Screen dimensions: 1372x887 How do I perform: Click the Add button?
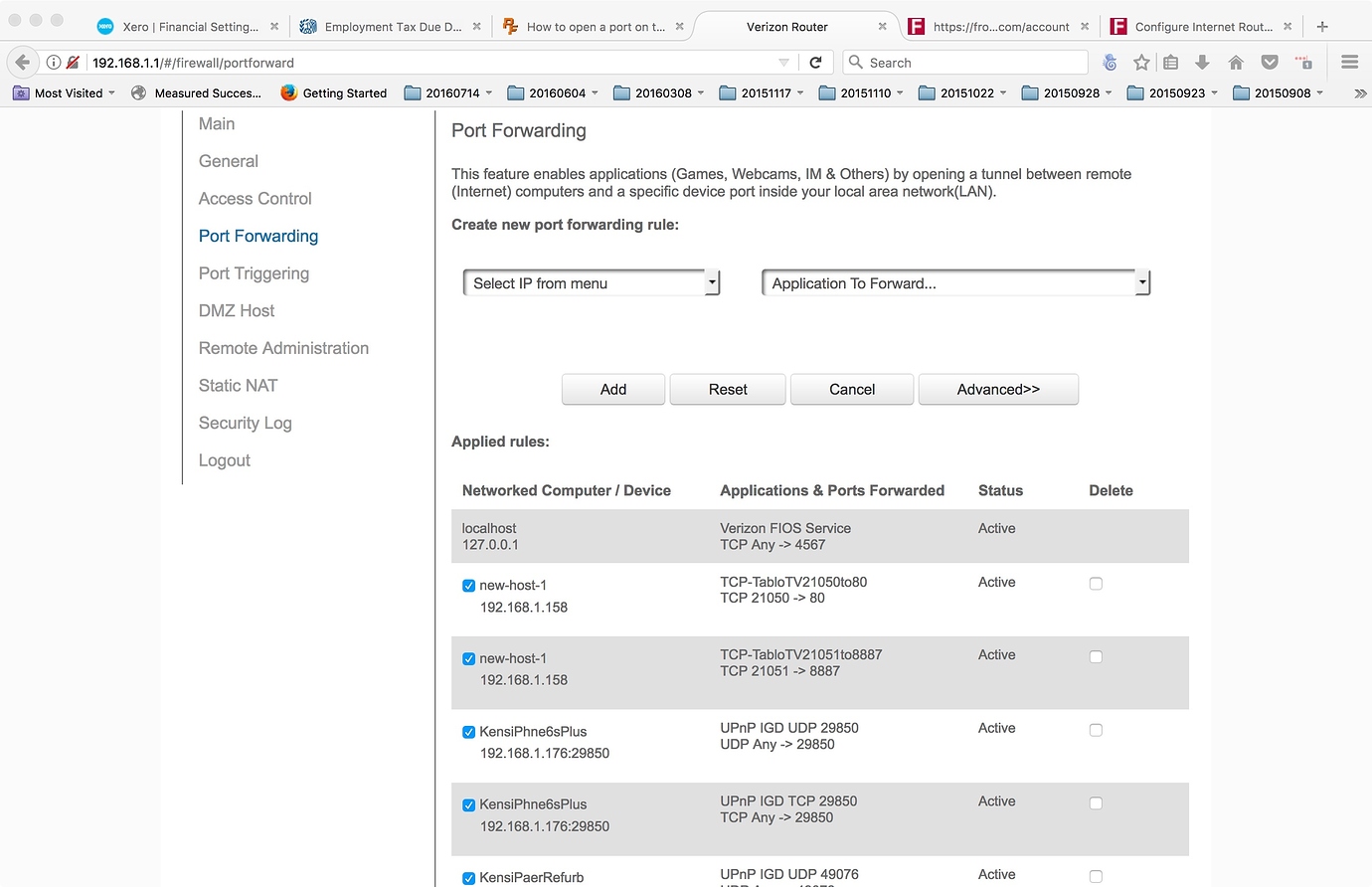pyautogui.click(x=613, y=390)
